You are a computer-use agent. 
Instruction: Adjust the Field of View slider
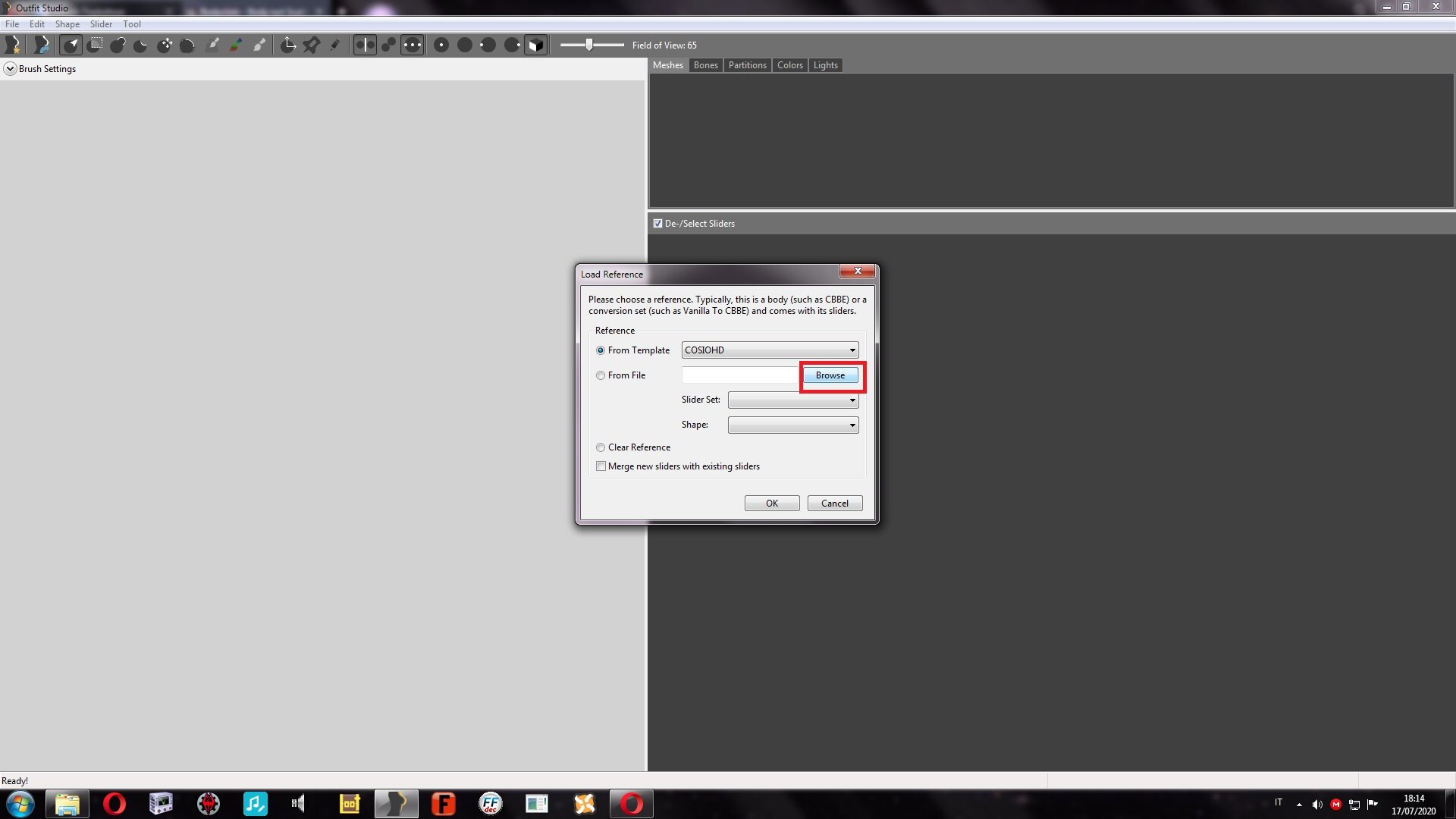591,45
